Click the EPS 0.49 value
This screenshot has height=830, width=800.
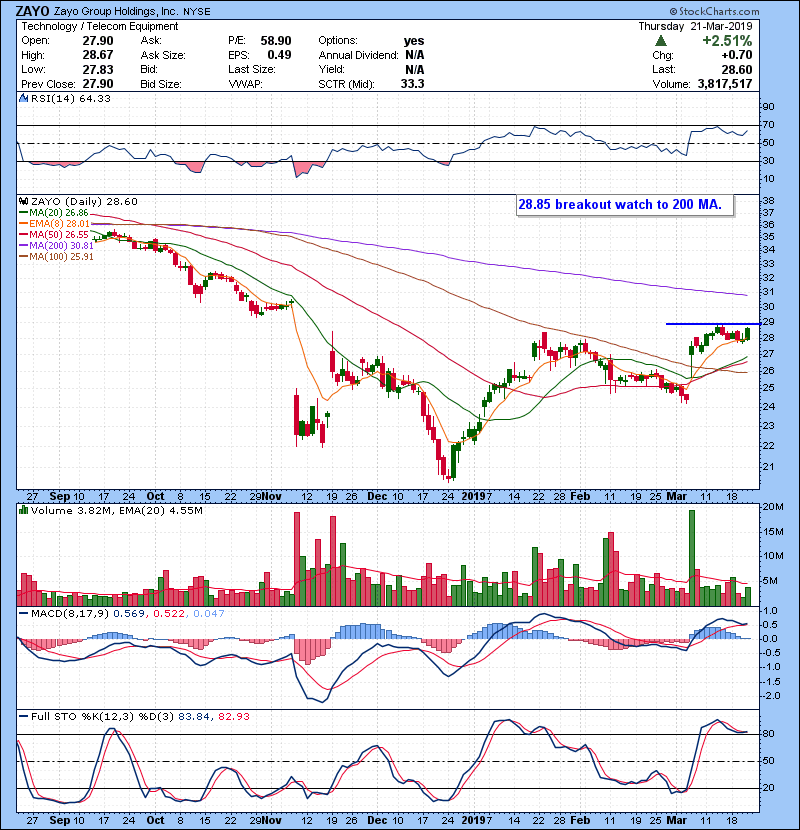(279, 55)
